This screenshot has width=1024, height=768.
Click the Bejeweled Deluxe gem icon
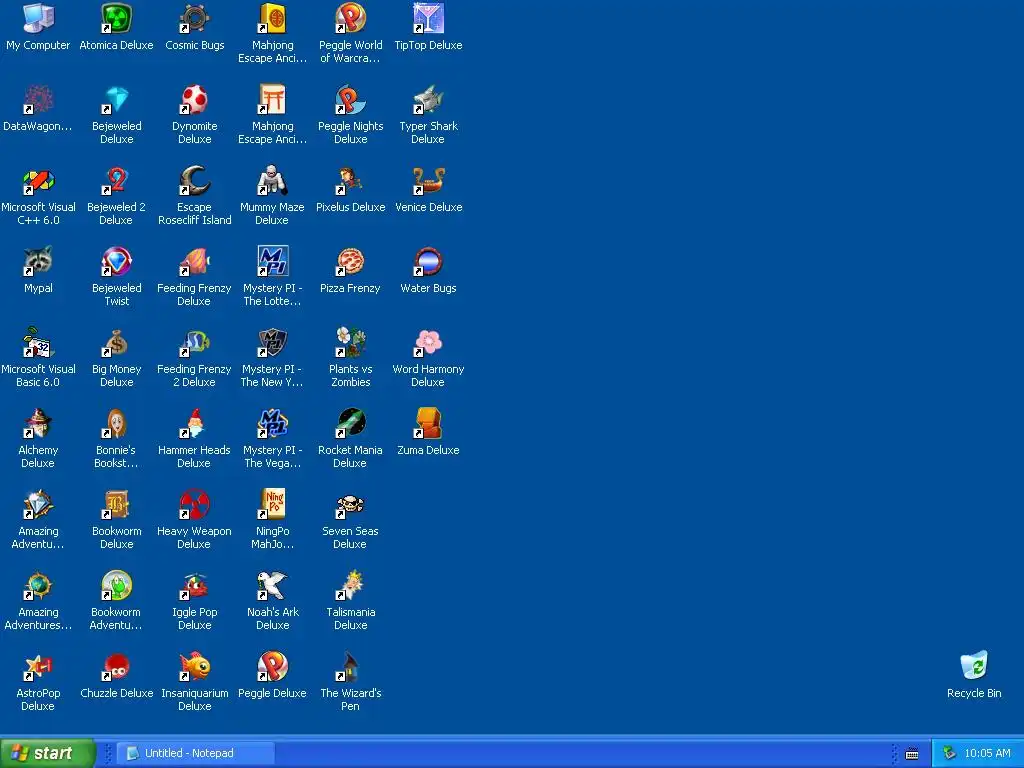pyautogui.click(x=116, y=99)
